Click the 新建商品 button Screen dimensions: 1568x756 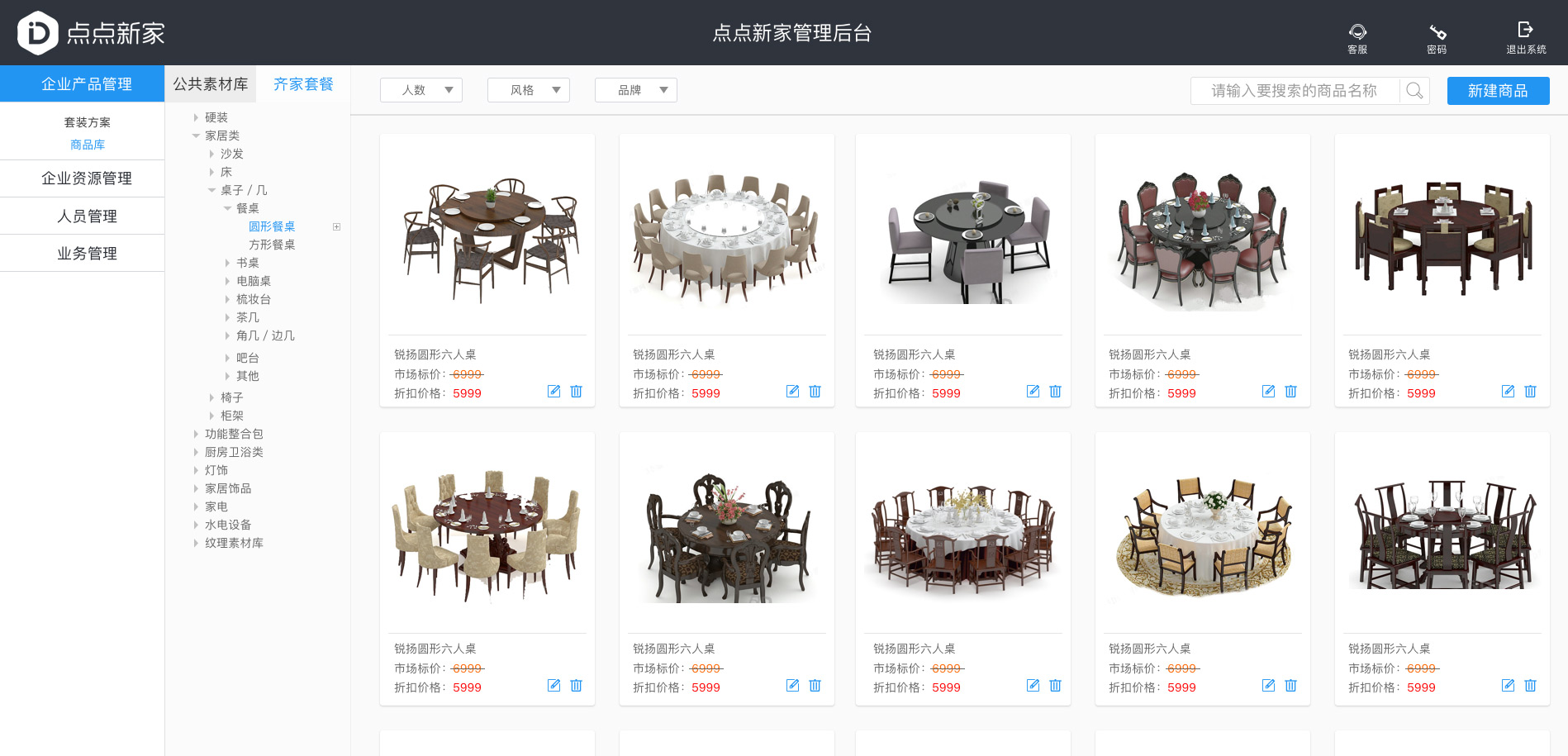[1498, 91]
